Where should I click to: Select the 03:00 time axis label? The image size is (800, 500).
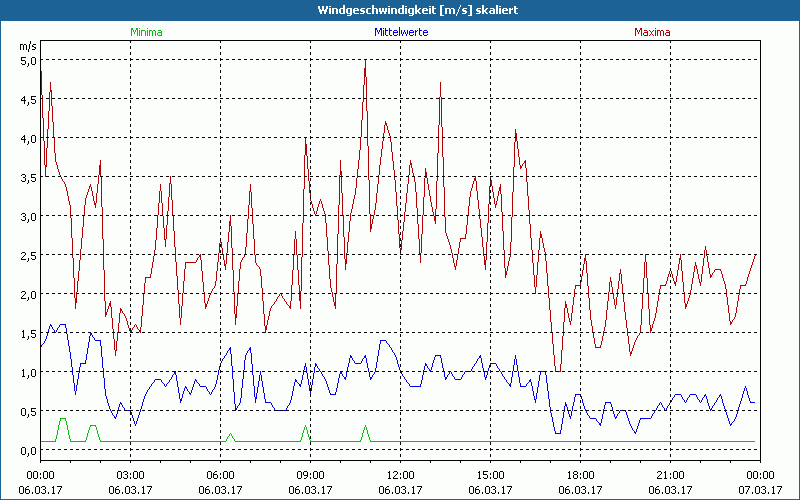pos(130,475)
